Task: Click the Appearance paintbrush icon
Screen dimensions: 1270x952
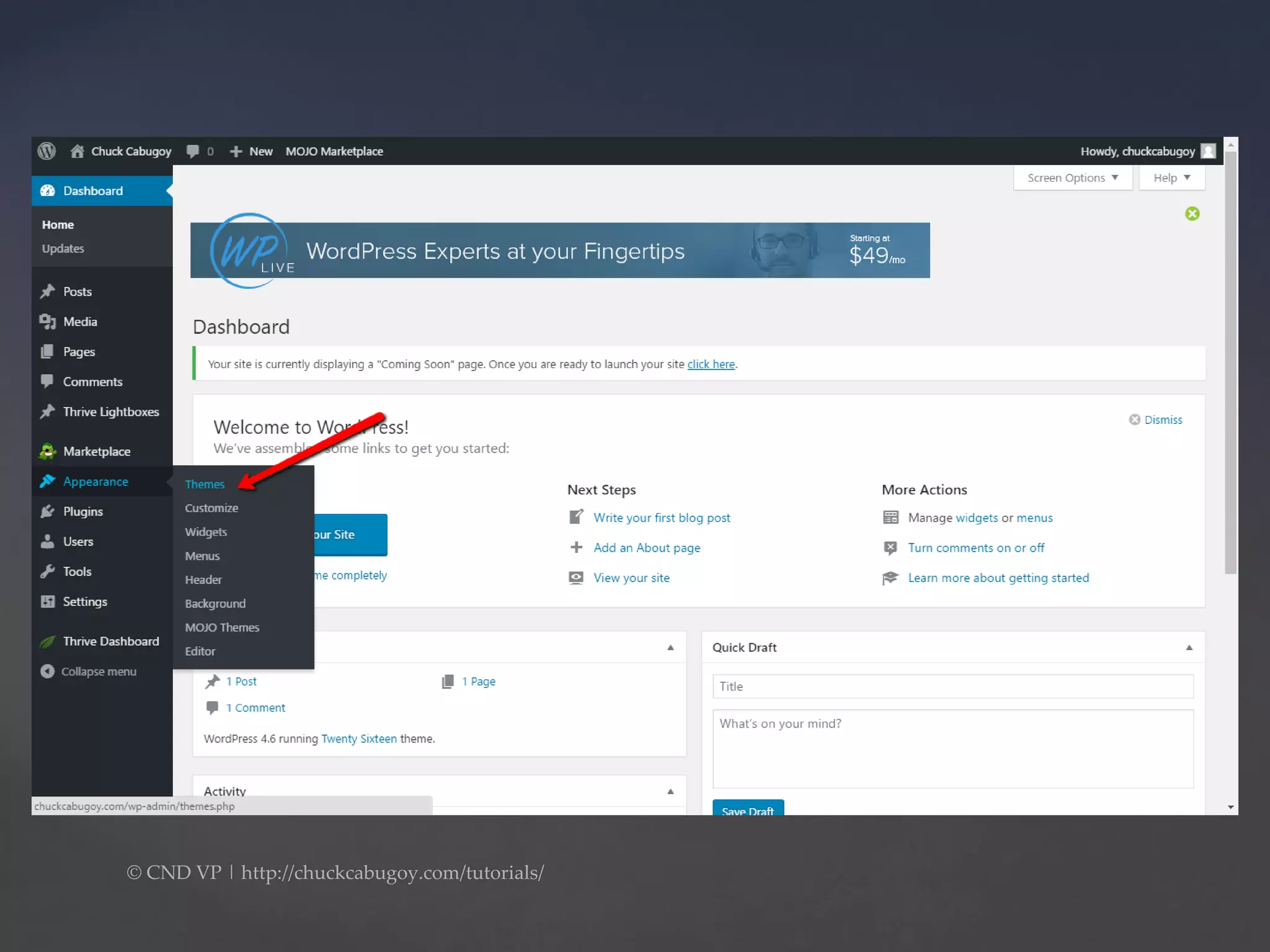Action: pyautogui.click(x=48, y=482)
